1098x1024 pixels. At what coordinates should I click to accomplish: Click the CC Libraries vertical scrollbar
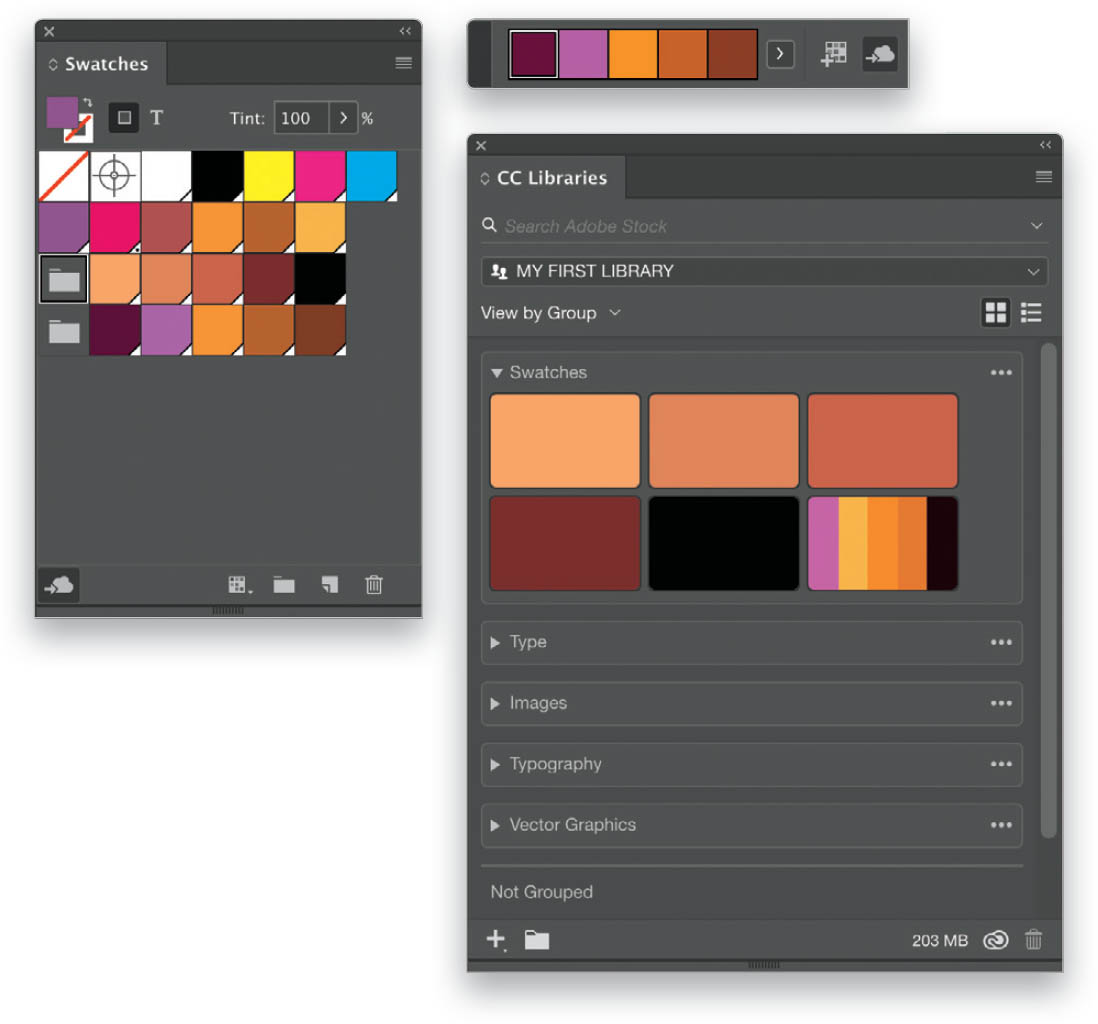[x=1048, y=590]
